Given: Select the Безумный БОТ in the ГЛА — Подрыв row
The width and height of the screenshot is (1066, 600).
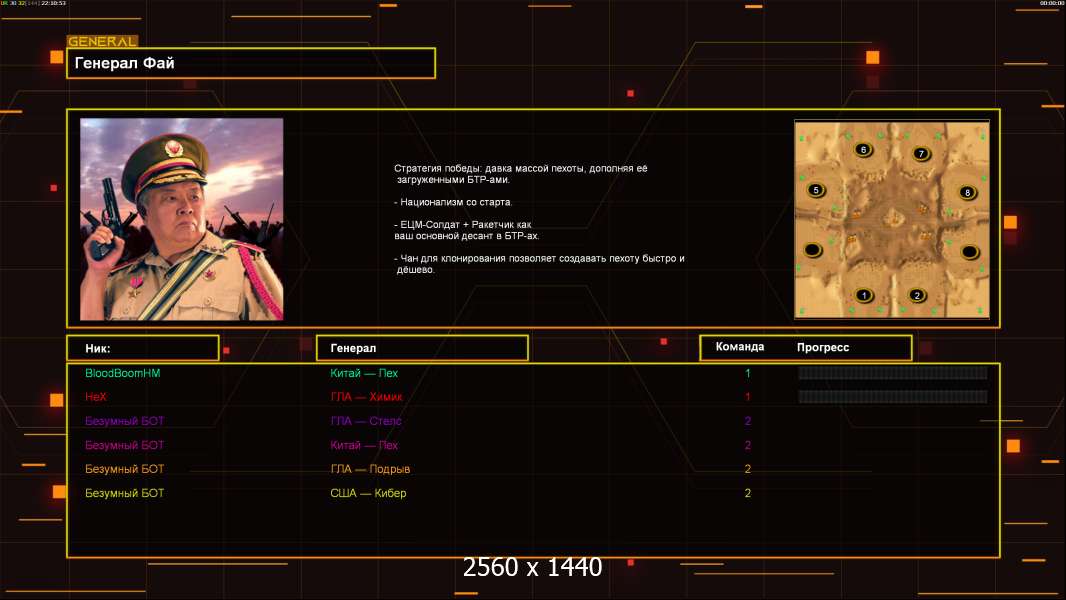Looking at the screenshot, I should [x=124, y=469].
